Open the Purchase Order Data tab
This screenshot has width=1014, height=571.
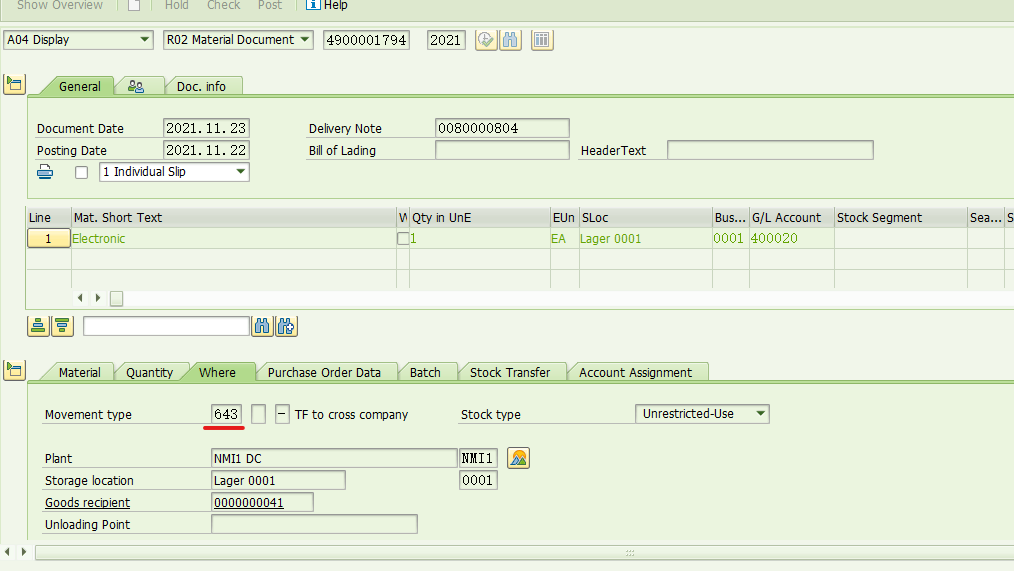324,372
